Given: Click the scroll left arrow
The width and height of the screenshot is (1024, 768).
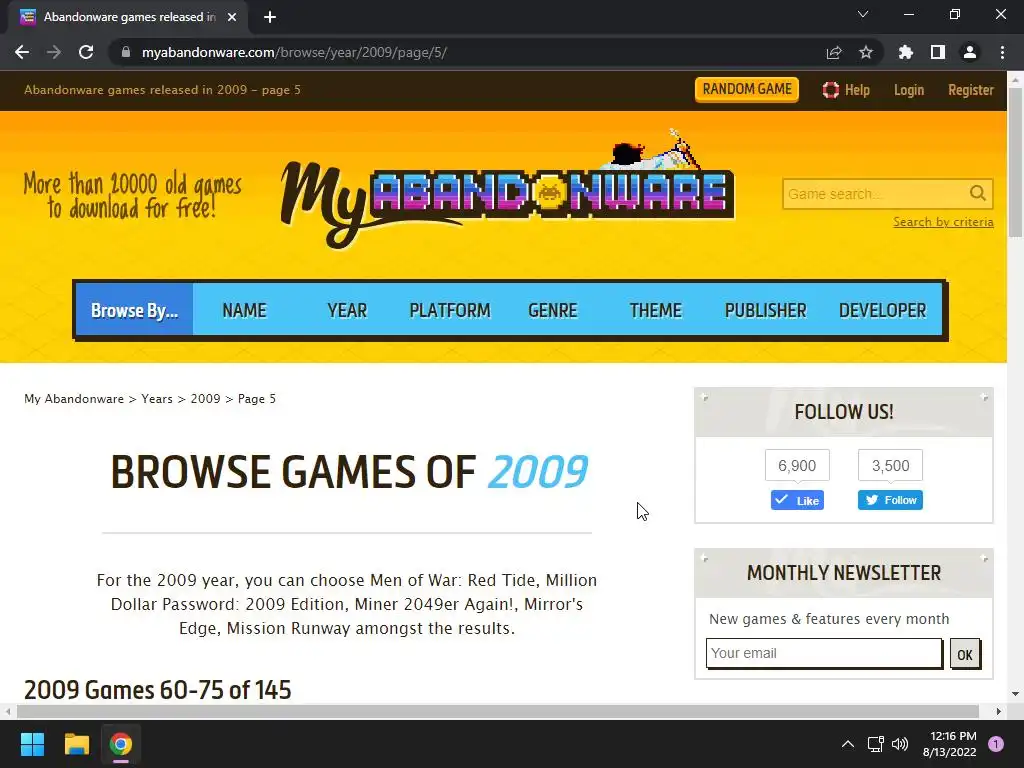Looking at the screenshot, I should 7,711.
